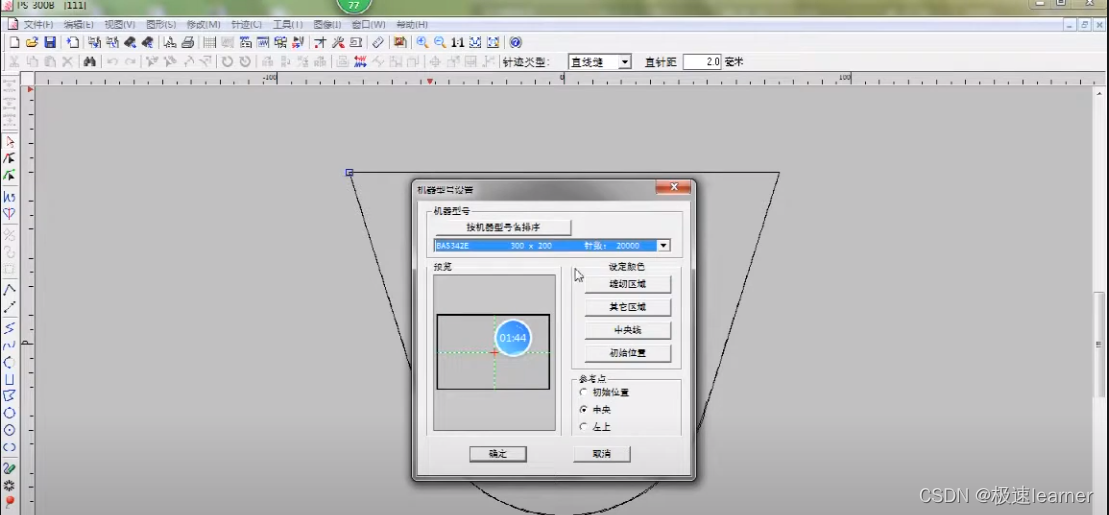This screenshot has height=515, width=1109.
Task: Click the Save floppy disk icon
Action: pyautogui.click(x=50, y=42)
